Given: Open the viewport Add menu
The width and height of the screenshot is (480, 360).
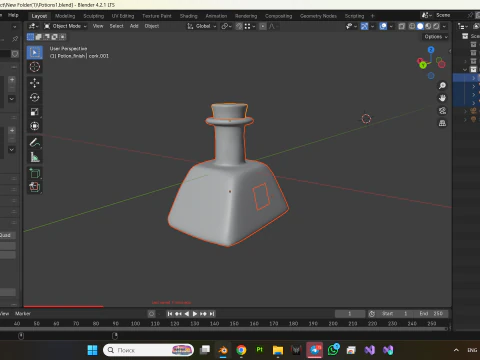Looking at the screenshot, I should point(134,26).
